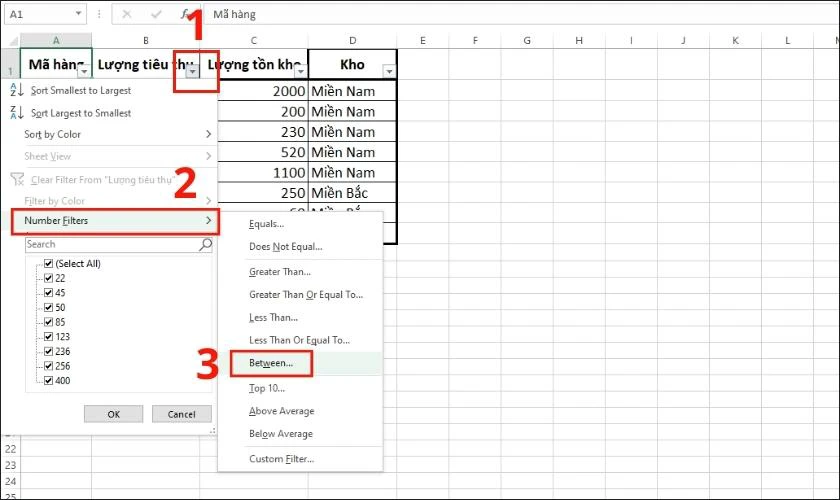Screen dimensions: 840x500
Task: Open the Number Filters submenu
Action: click(x=114, y=221)
